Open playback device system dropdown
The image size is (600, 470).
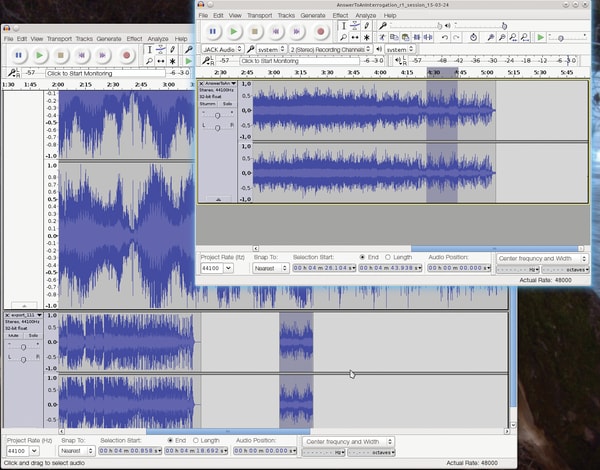pyautogui.click(x=399, y=49)
